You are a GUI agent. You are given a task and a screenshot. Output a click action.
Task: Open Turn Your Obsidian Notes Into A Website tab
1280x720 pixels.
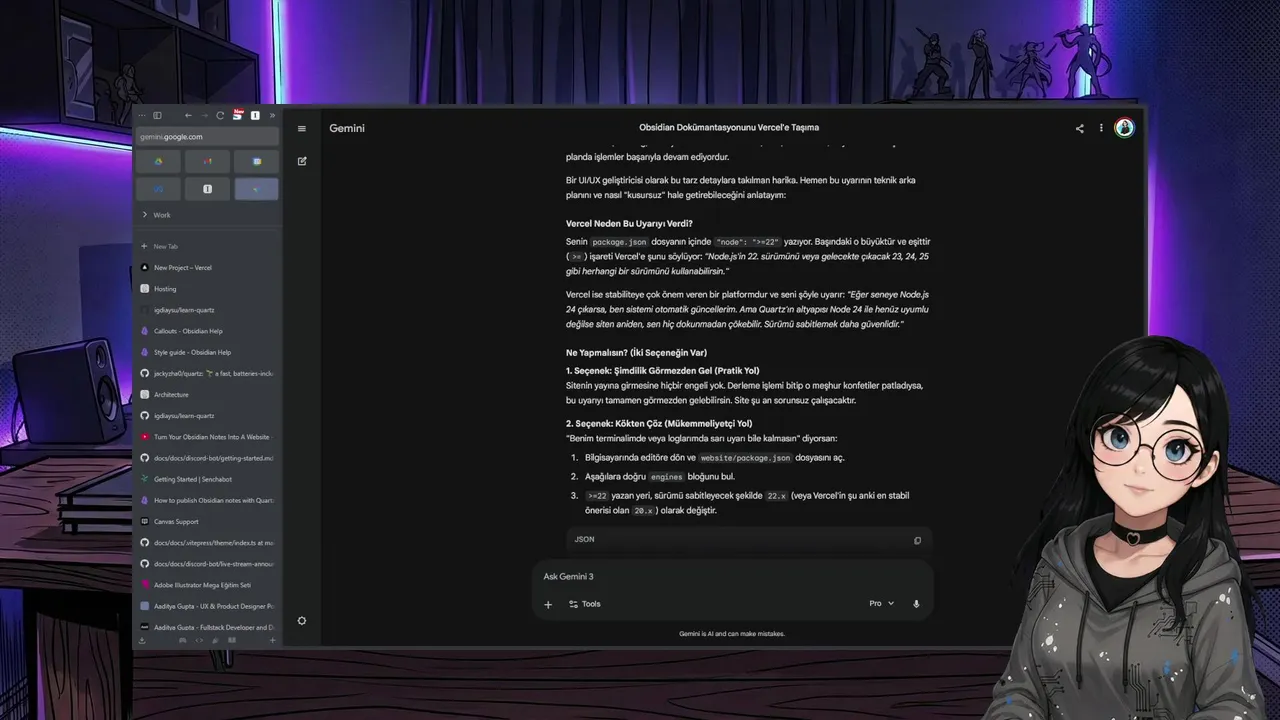pyautogui.click(x=208, y=437)
